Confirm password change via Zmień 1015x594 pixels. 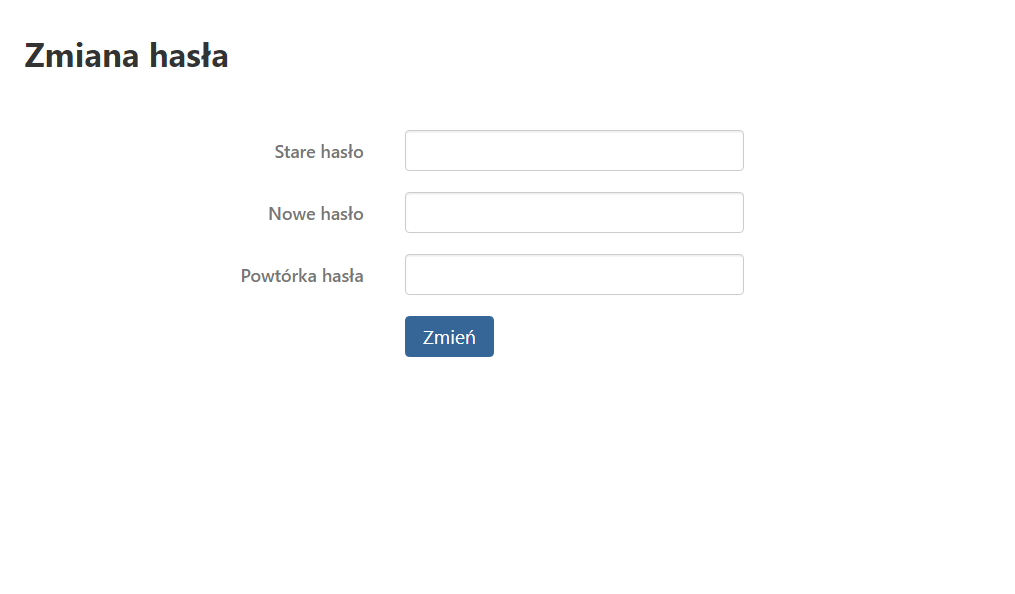449,336
